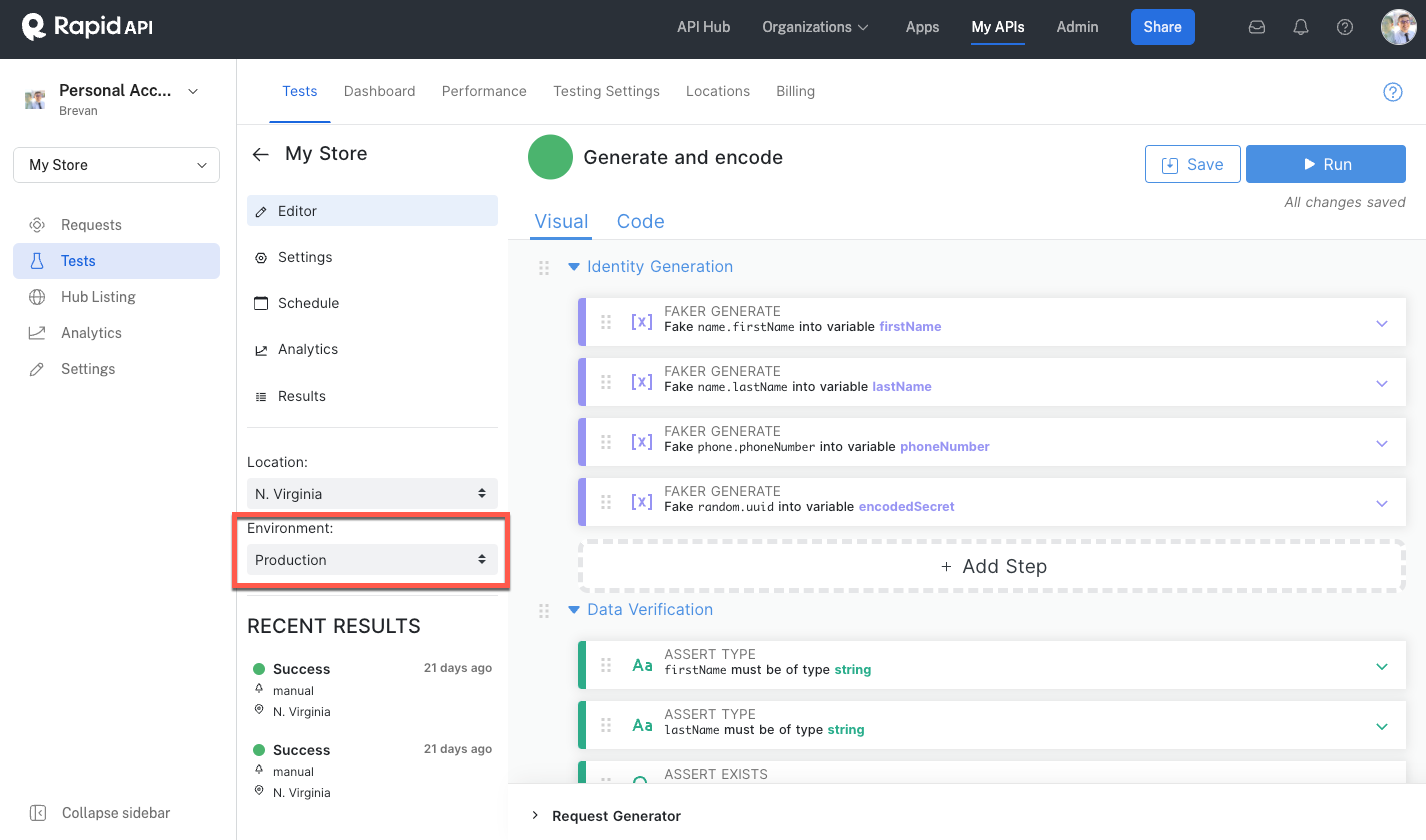Expand the phoneNumber faker generate step

click(x=1382, y=443)
